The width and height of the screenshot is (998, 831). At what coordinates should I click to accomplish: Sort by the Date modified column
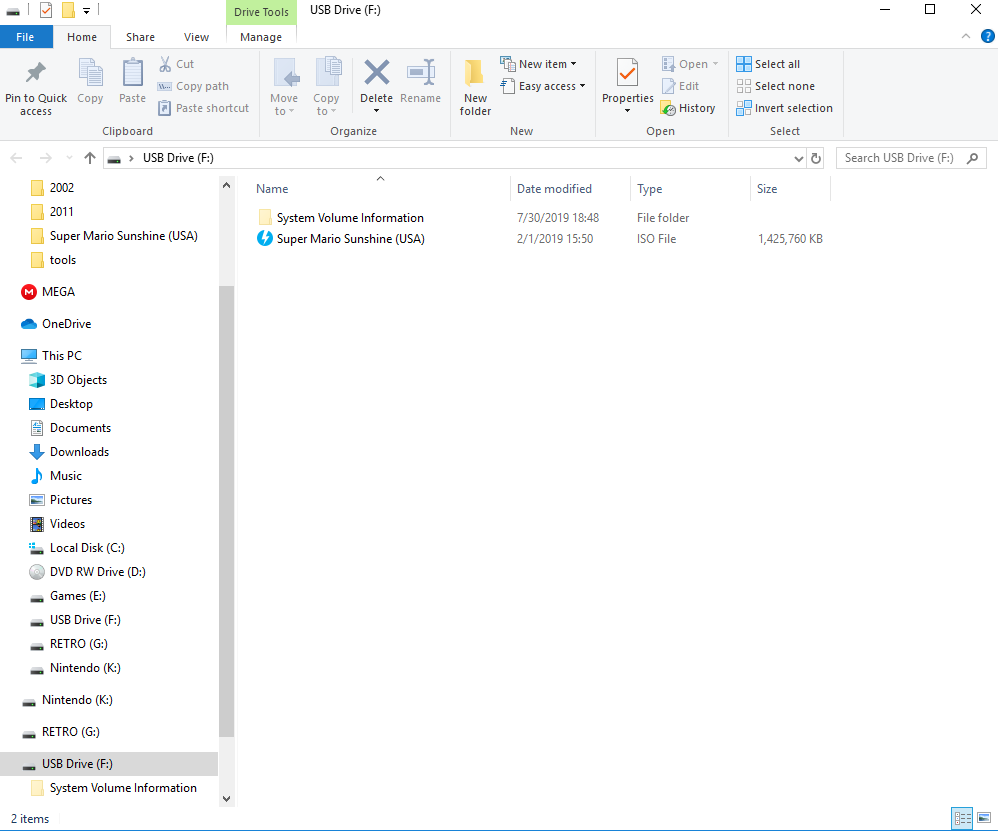pyautogui.click(x=554, y=189)
